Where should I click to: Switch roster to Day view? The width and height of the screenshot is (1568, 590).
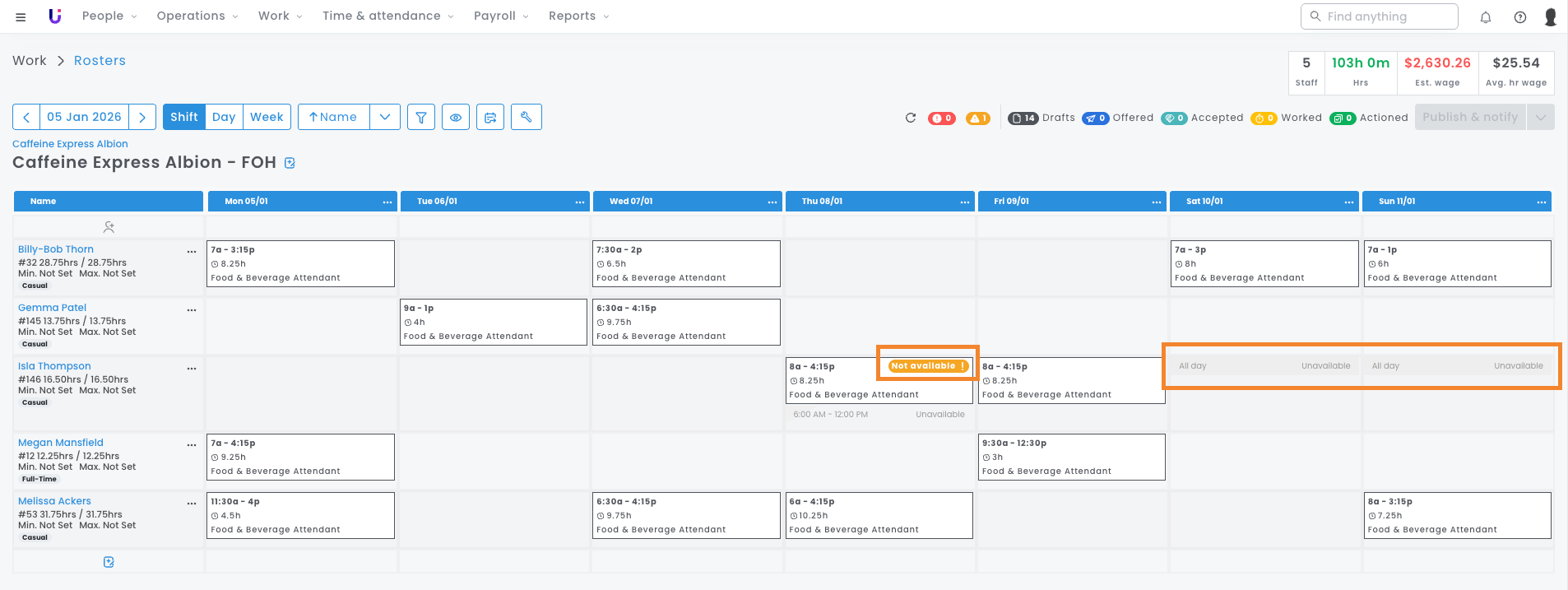223,117
